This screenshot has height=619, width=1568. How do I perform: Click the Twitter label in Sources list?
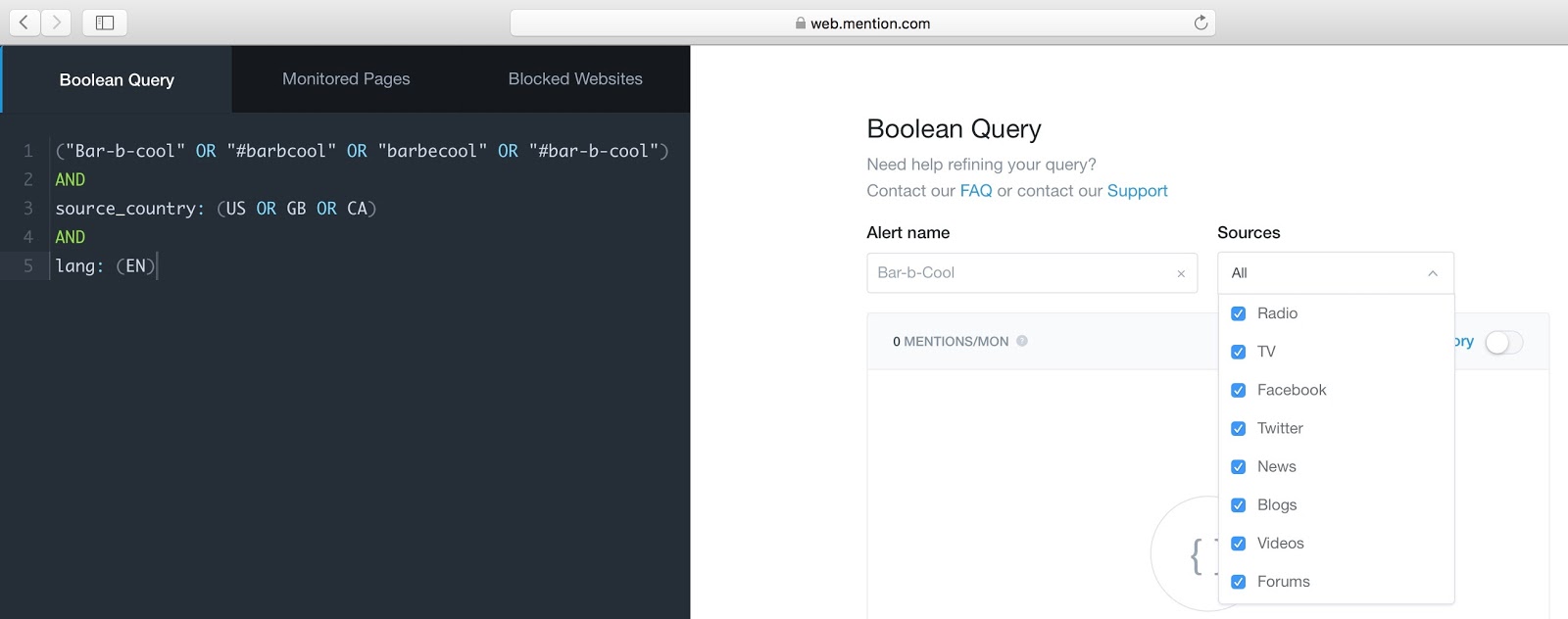(1280, 428)
